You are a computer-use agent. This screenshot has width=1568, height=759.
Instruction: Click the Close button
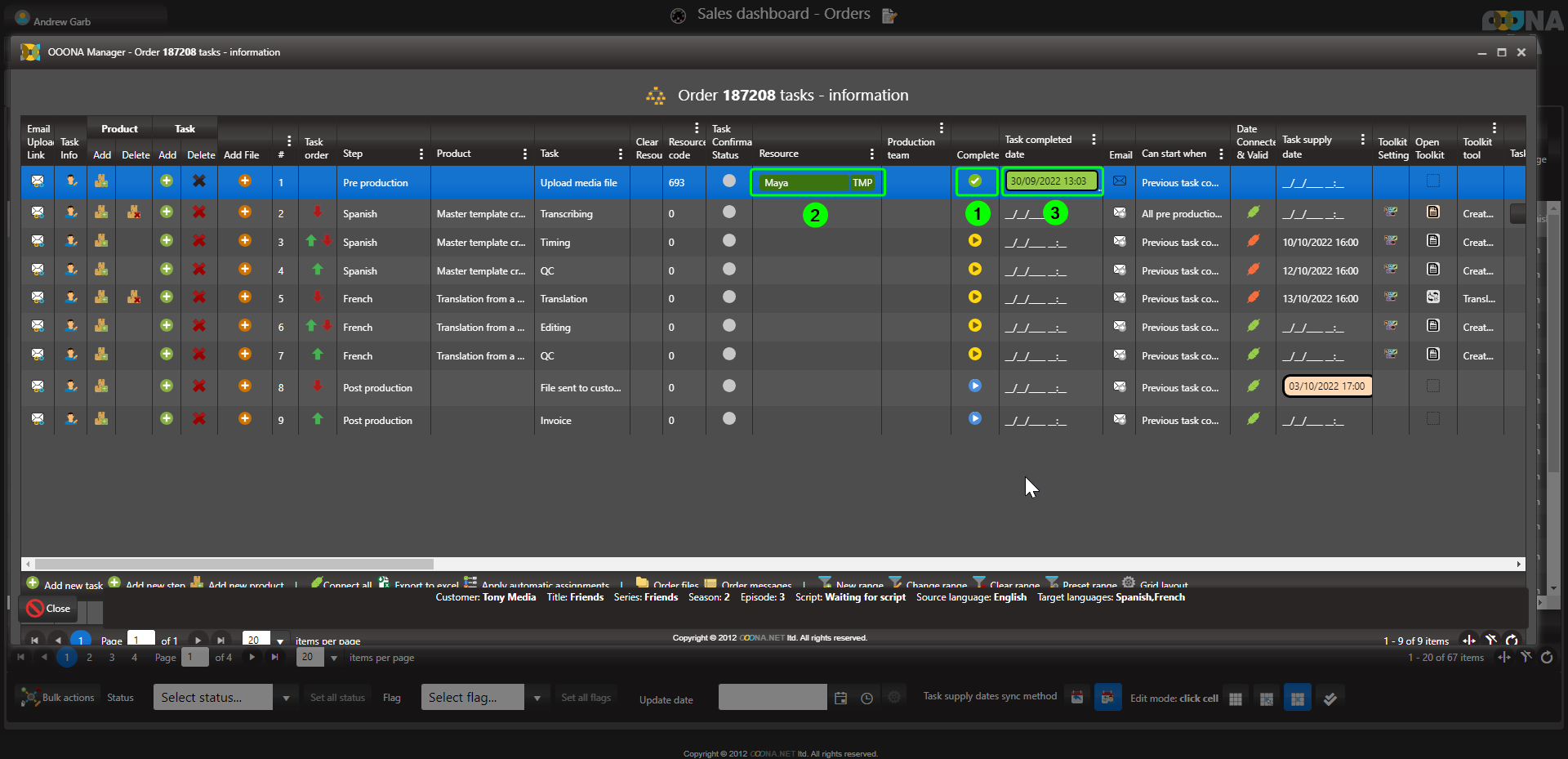(x=49, y=609)
